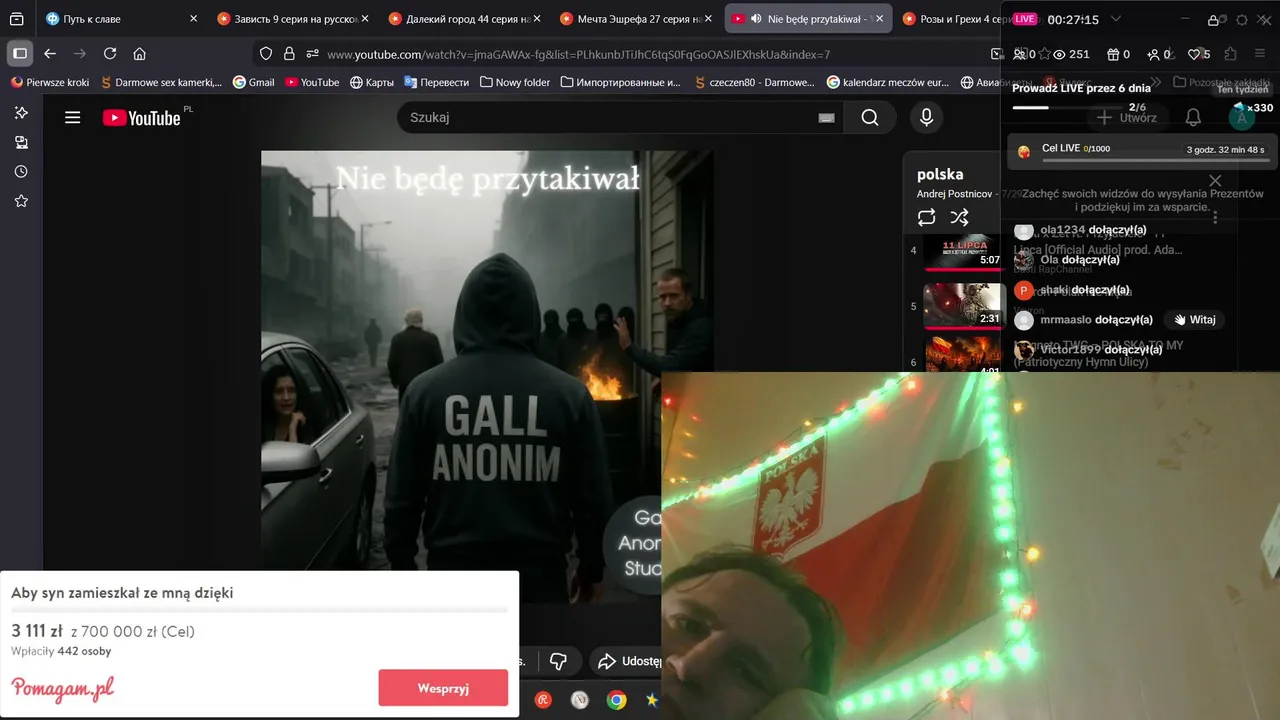Start voice search with microphone
This screenshot has height=720, width=1280.
[926, 118]
